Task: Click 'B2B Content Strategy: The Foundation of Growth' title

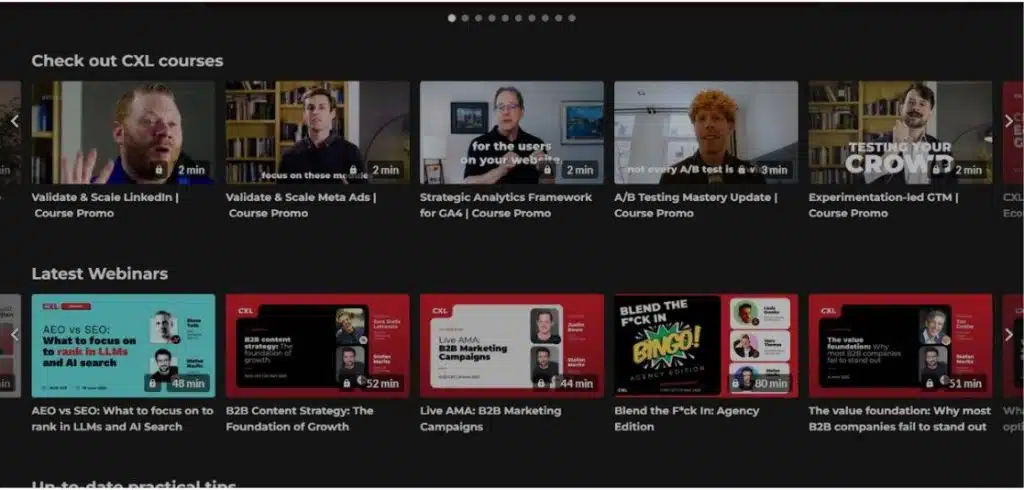Action: coord(300,419)
